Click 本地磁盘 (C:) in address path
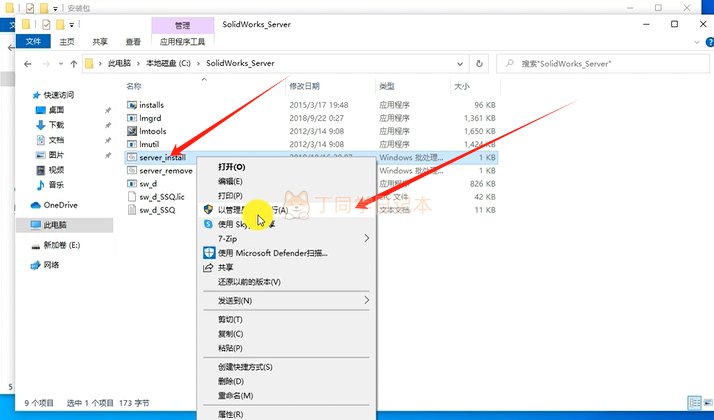Image resolution: width=714 pixels, height=420 pixels. (x=168, y=63)
